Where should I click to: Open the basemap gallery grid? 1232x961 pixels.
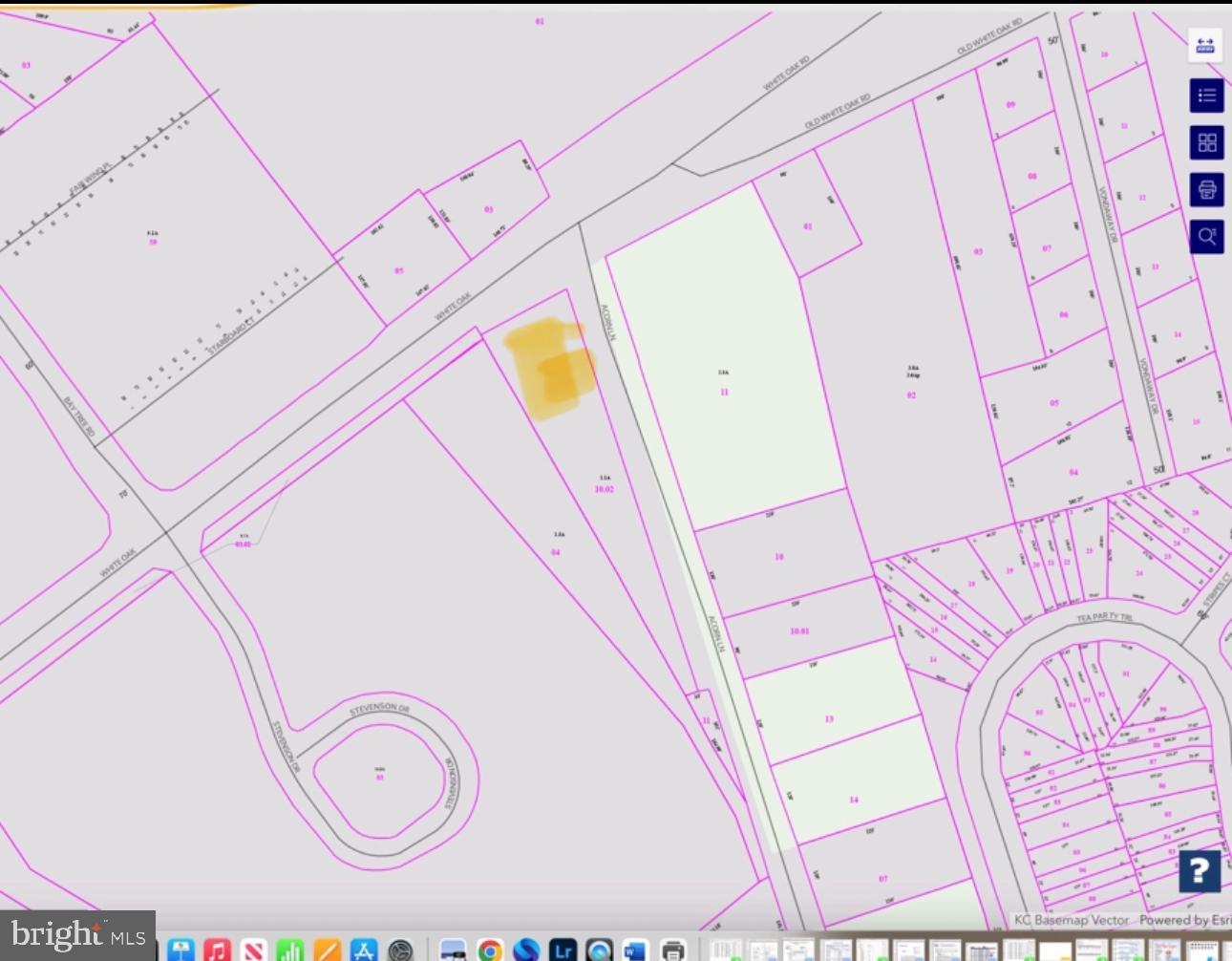1206,142
